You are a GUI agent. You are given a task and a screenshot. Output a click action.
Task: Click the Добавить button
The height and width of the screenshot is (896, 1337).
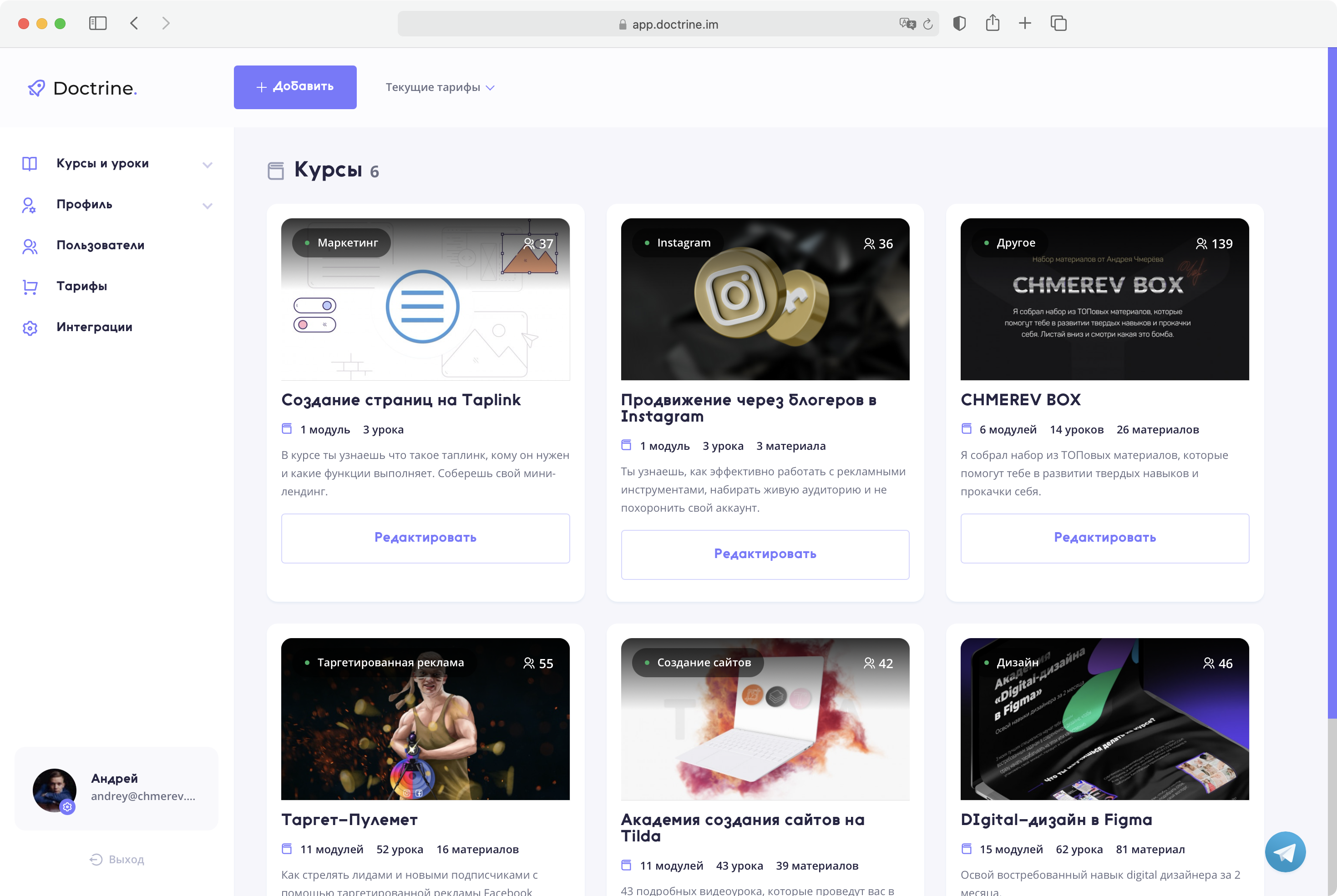click(x=295, y=87)
